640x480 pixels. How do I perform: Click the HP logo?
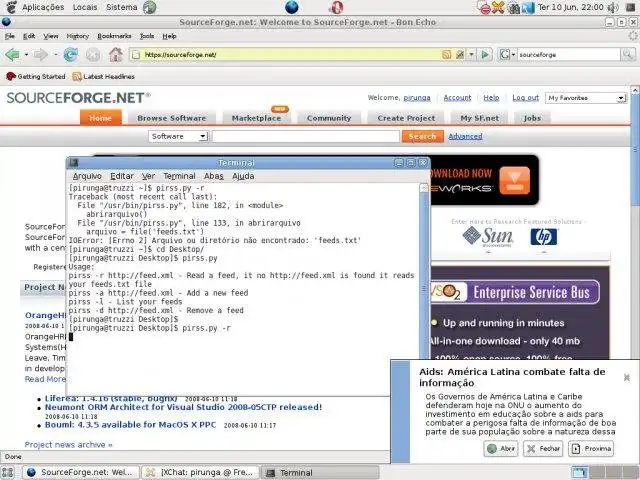point(544,237)
